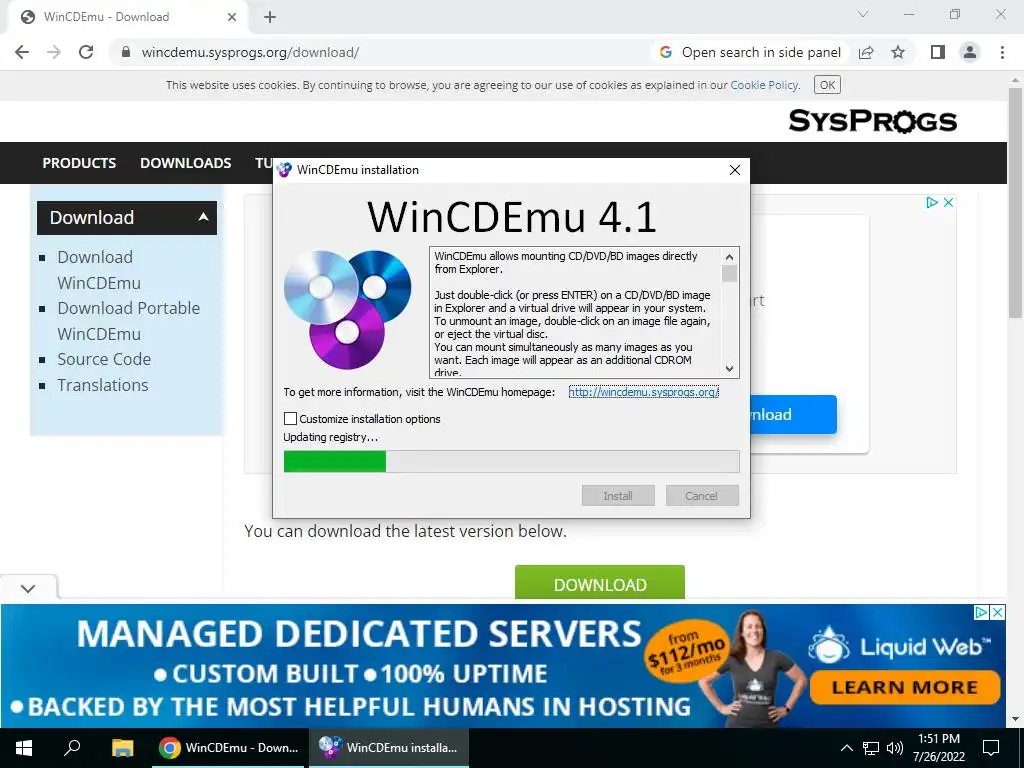Open the wincdemu.sysprogs.org homepage link
Viewport: 1024px width, 768px height.
[644, 392]
